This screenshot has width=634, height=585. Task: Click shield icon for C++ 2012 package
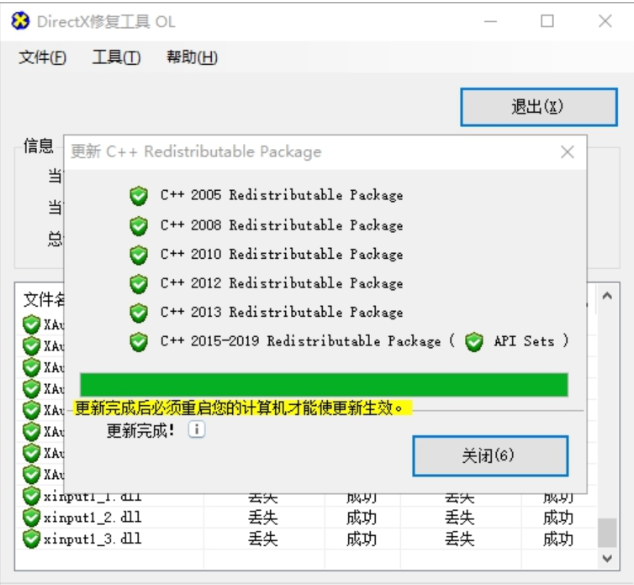click(x=139, y=284)
